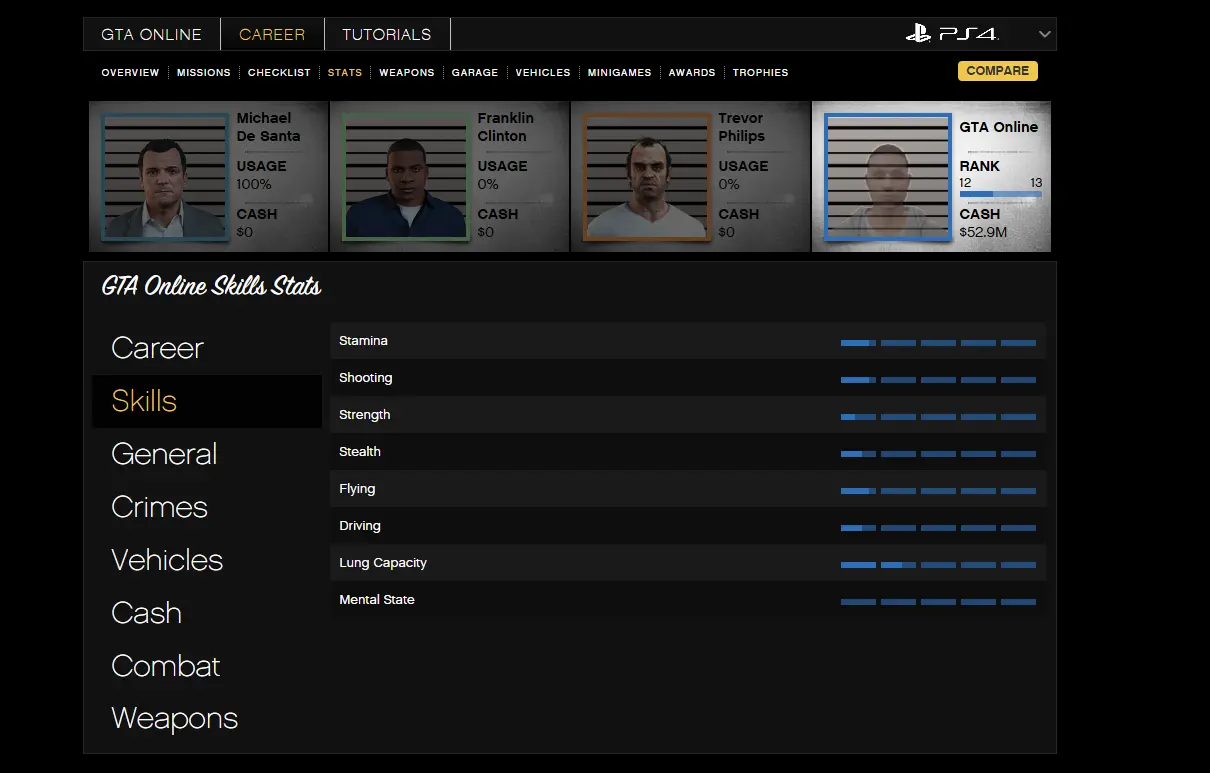Open the Minigames section
Screen dimensions: 1210x773
(619, 73)
